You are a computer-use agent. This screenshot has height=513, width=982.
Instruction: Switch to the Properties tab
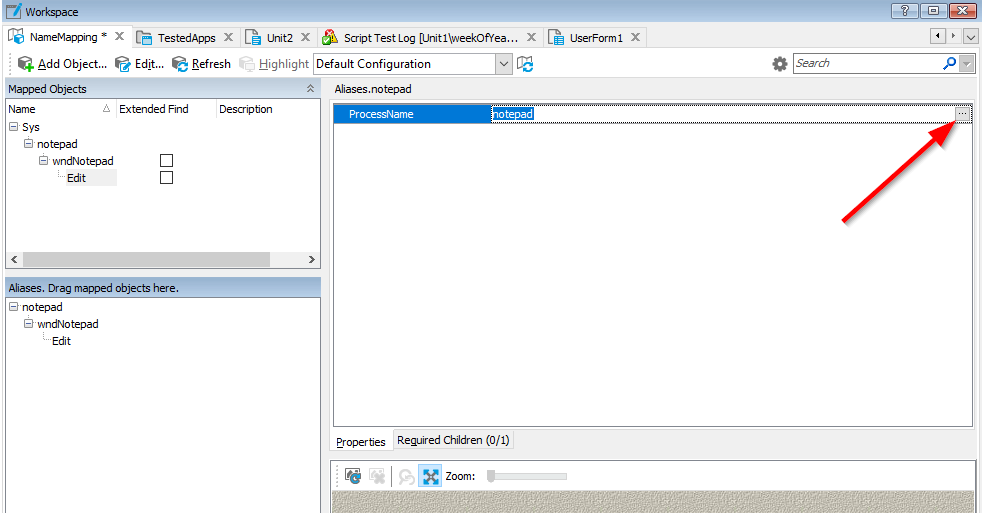click(361, 442)
